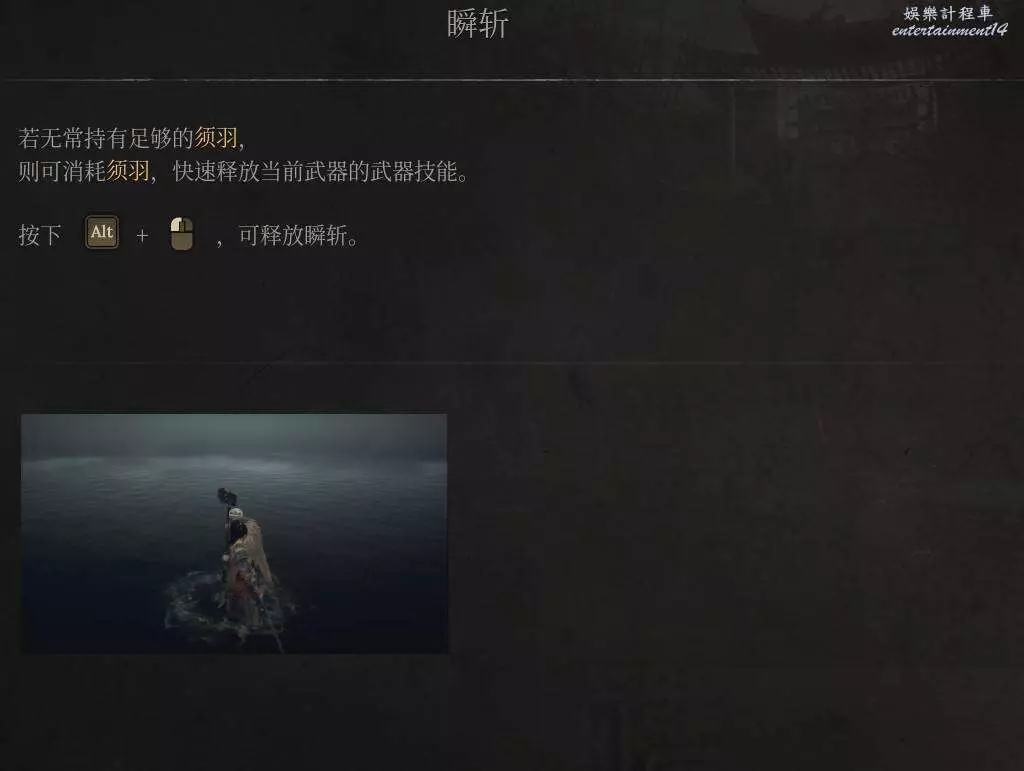Click the 娱樂計程車 watermark text
This screenshot has width=1024, height=771.
point(948,13)
